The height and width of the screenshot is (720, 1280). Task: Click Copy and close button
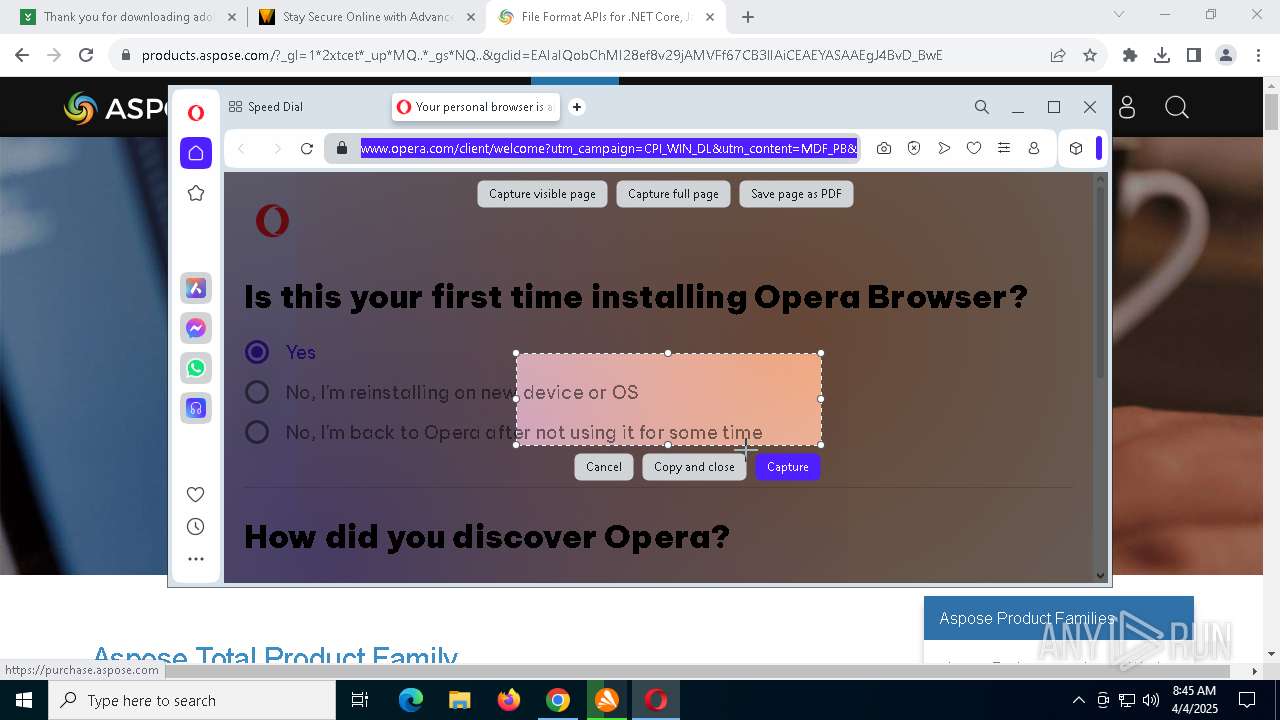click(694, 467)
